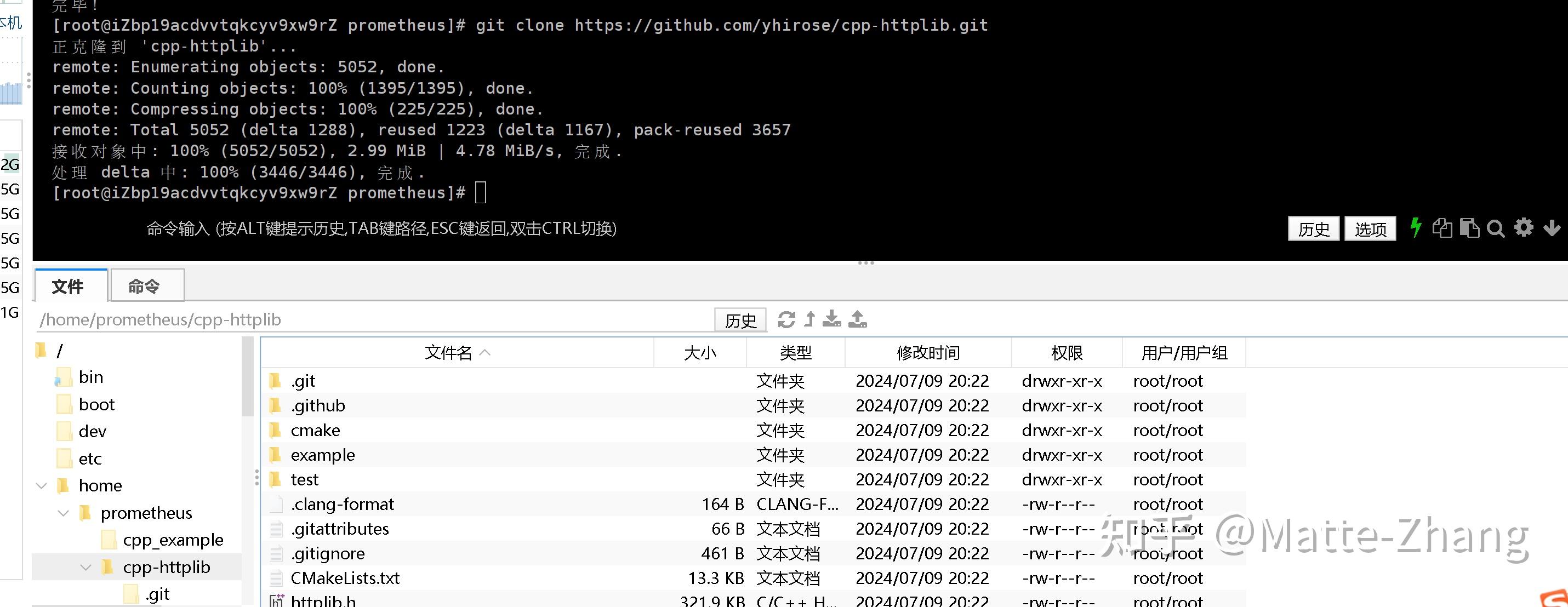Collapse the prometheus folder node

tap(64, 513)
